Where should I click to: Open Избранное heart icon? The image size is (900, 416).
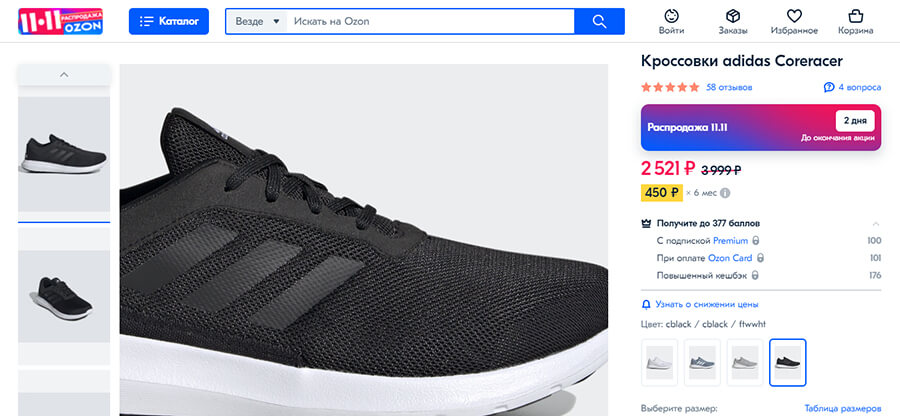click(x=794, y=16)
